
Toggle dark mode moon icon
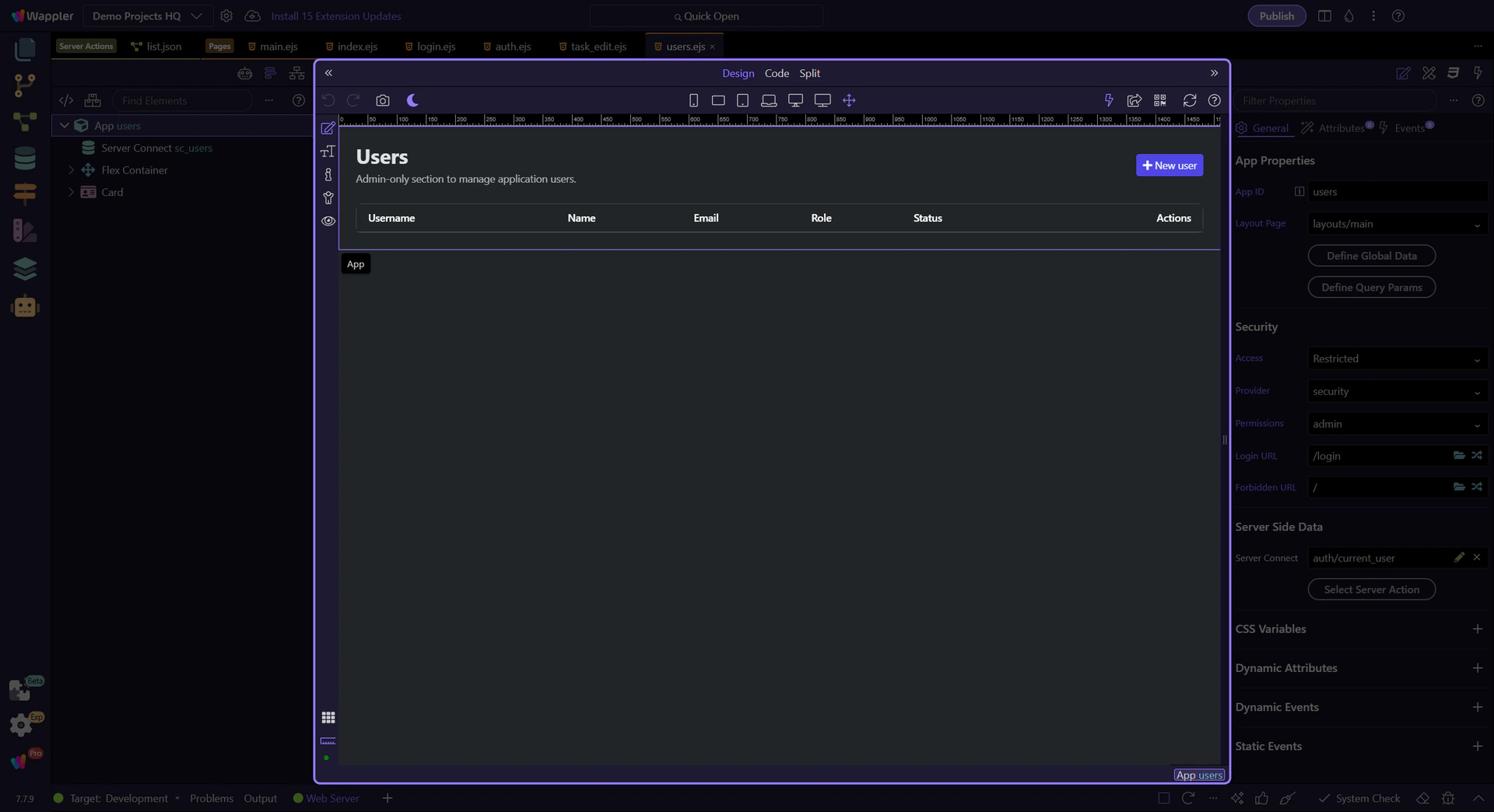412,100
